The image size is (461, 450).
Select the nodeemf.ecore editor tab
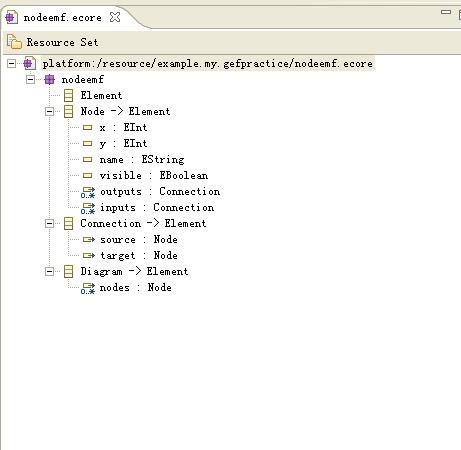pyautogui.click(x=62, y=17)
